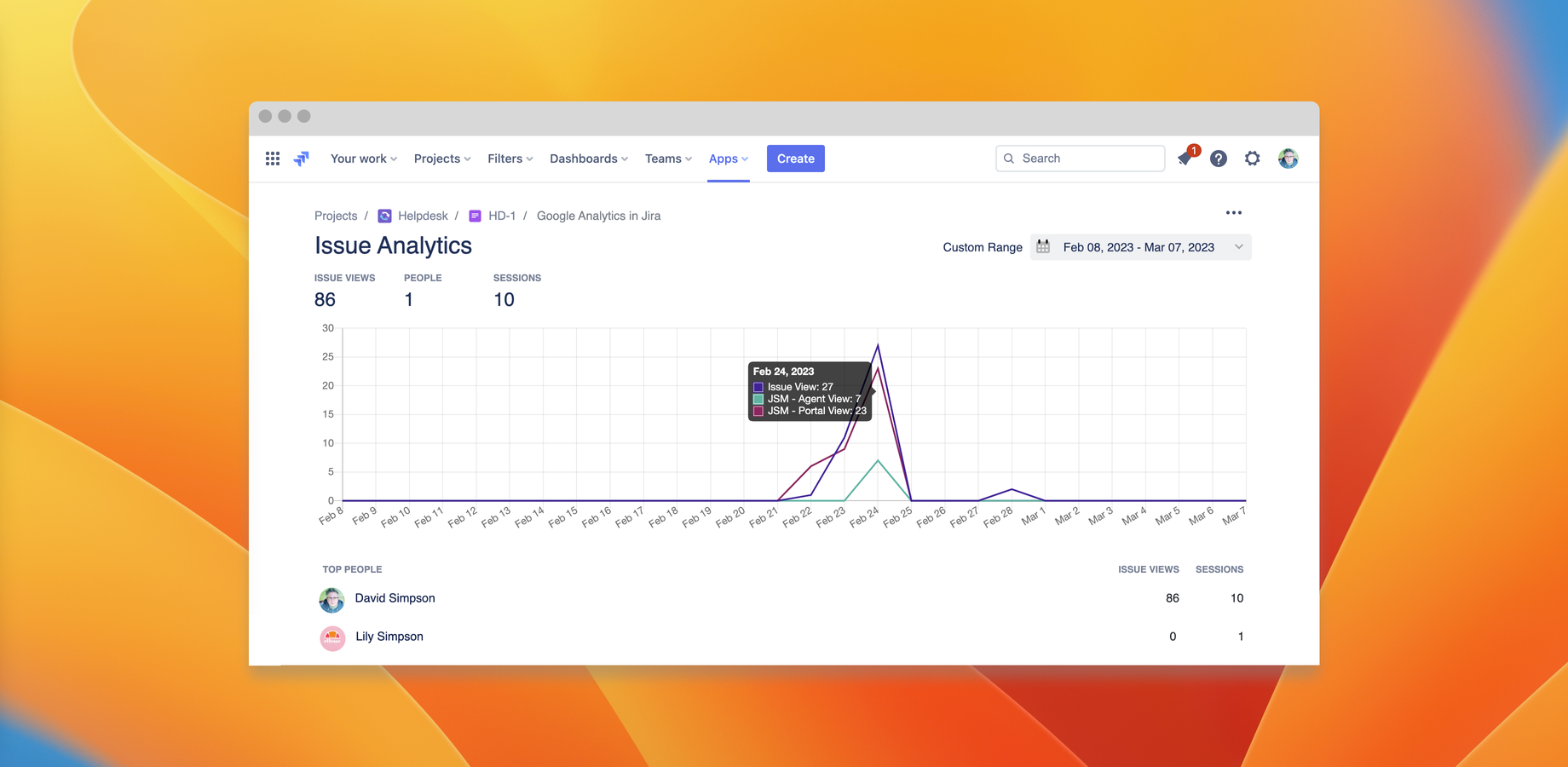This screenshot has width=1568, height=767.
Task: Click the HD-1 issue type icon
Action: click(476, 216)
